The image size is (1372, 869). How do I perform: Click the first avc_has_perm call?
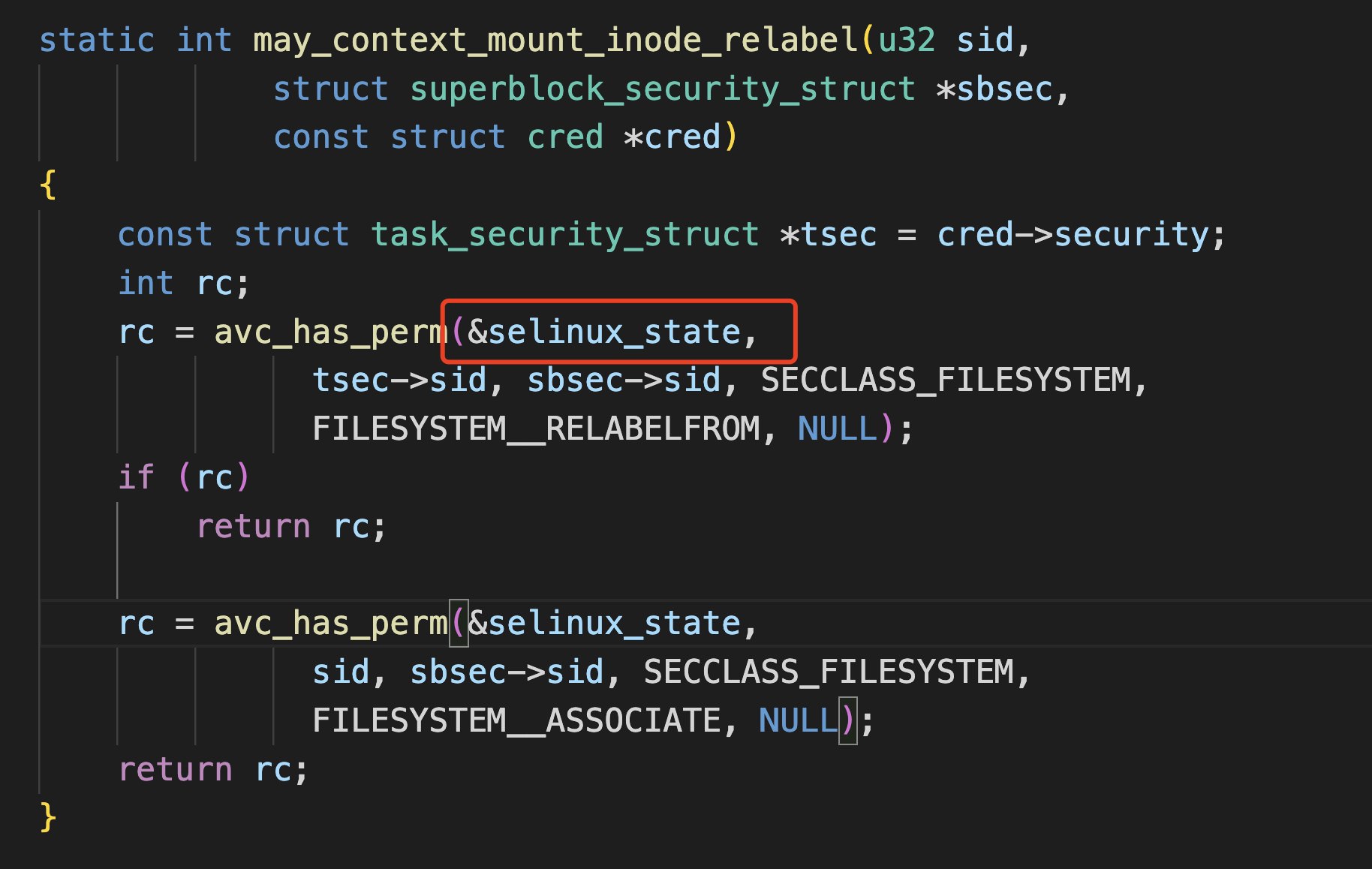click(330, 332)
